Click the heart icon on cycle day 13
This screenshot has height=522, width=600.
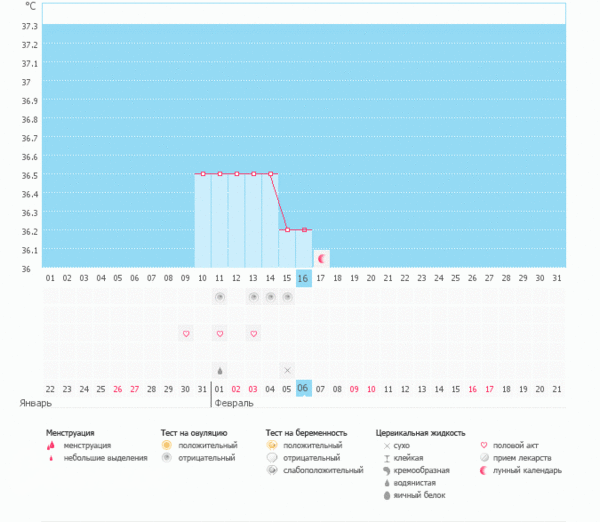[254, 333]
